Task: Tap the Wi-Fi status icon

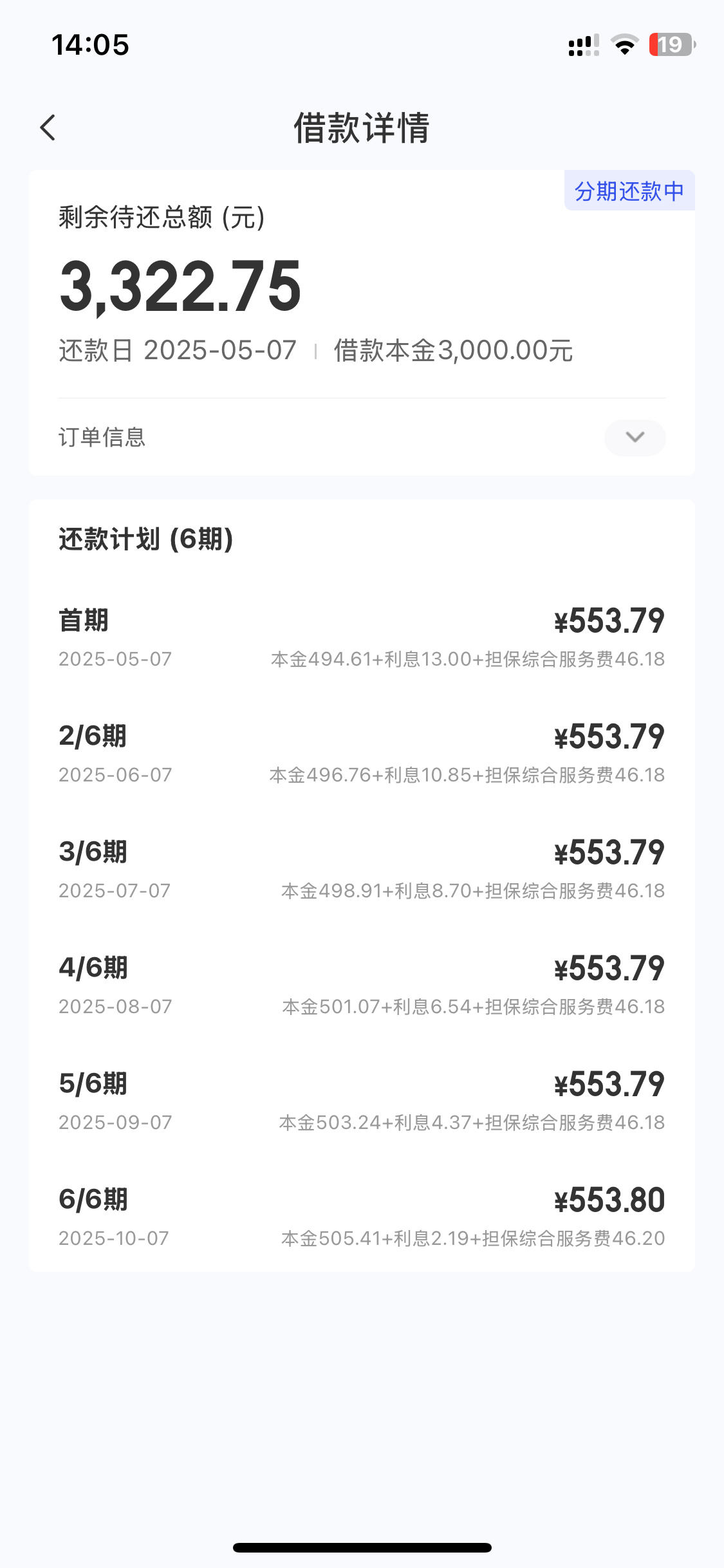Action: (624, 45)
